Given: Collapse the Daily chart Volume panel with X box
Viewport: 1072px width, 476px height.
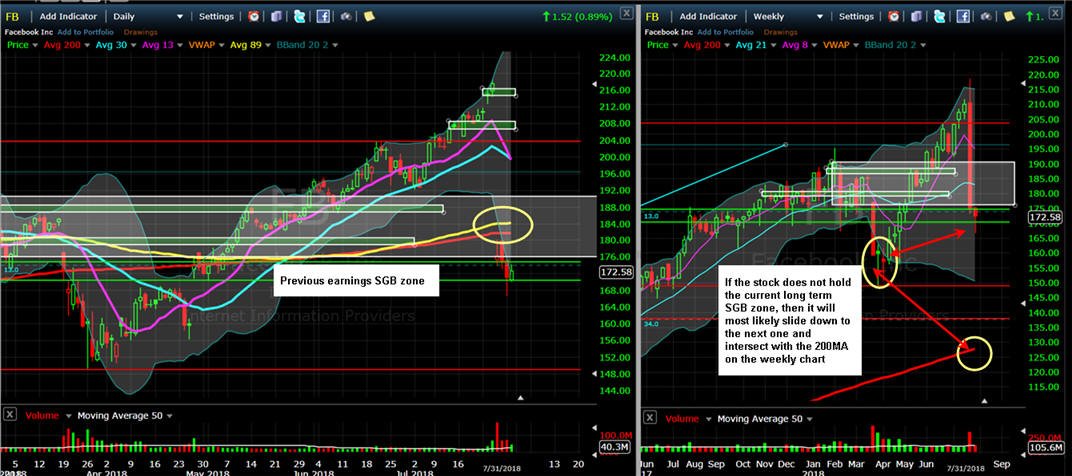Looking at the screenshot, I should coord(10,414).
